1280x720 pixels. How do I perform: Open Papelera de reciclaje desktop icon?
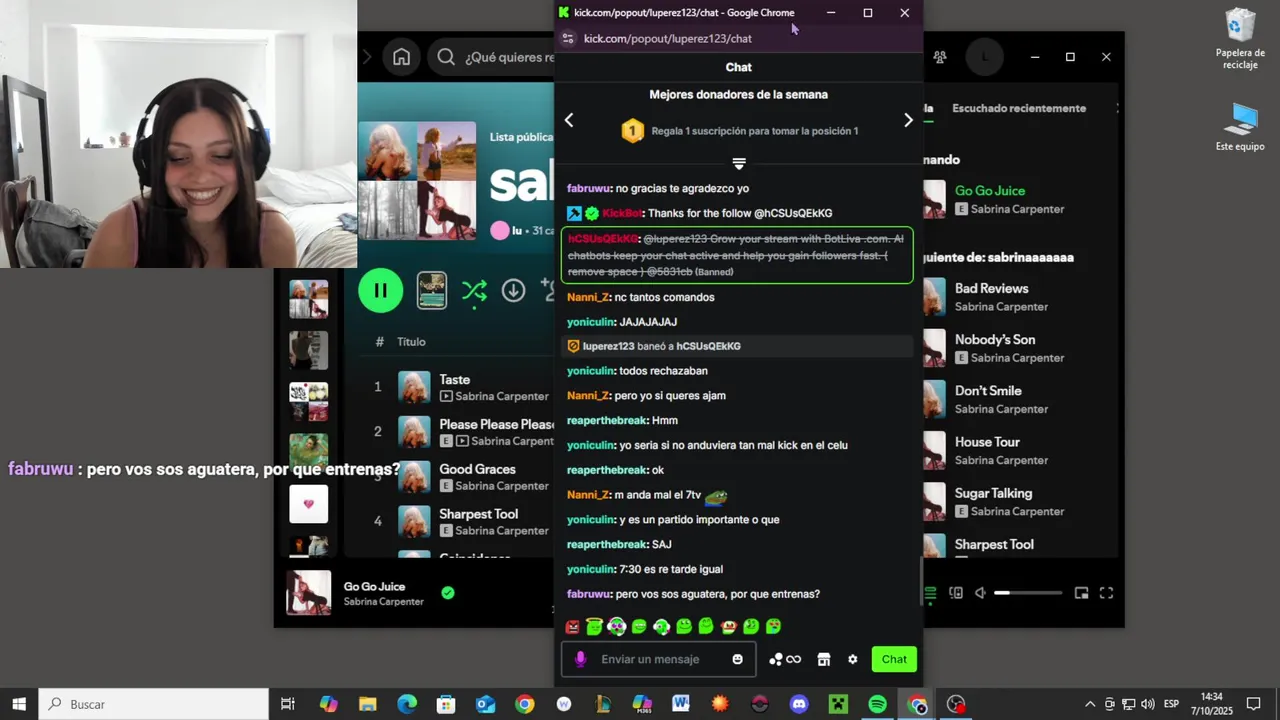(x=1240, y=39)
